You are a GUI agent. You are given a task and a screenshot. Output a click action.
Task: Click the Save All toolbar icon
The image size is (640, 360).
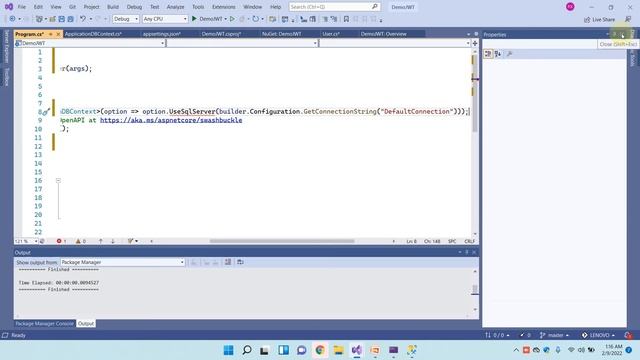click(x=71, y=19)
